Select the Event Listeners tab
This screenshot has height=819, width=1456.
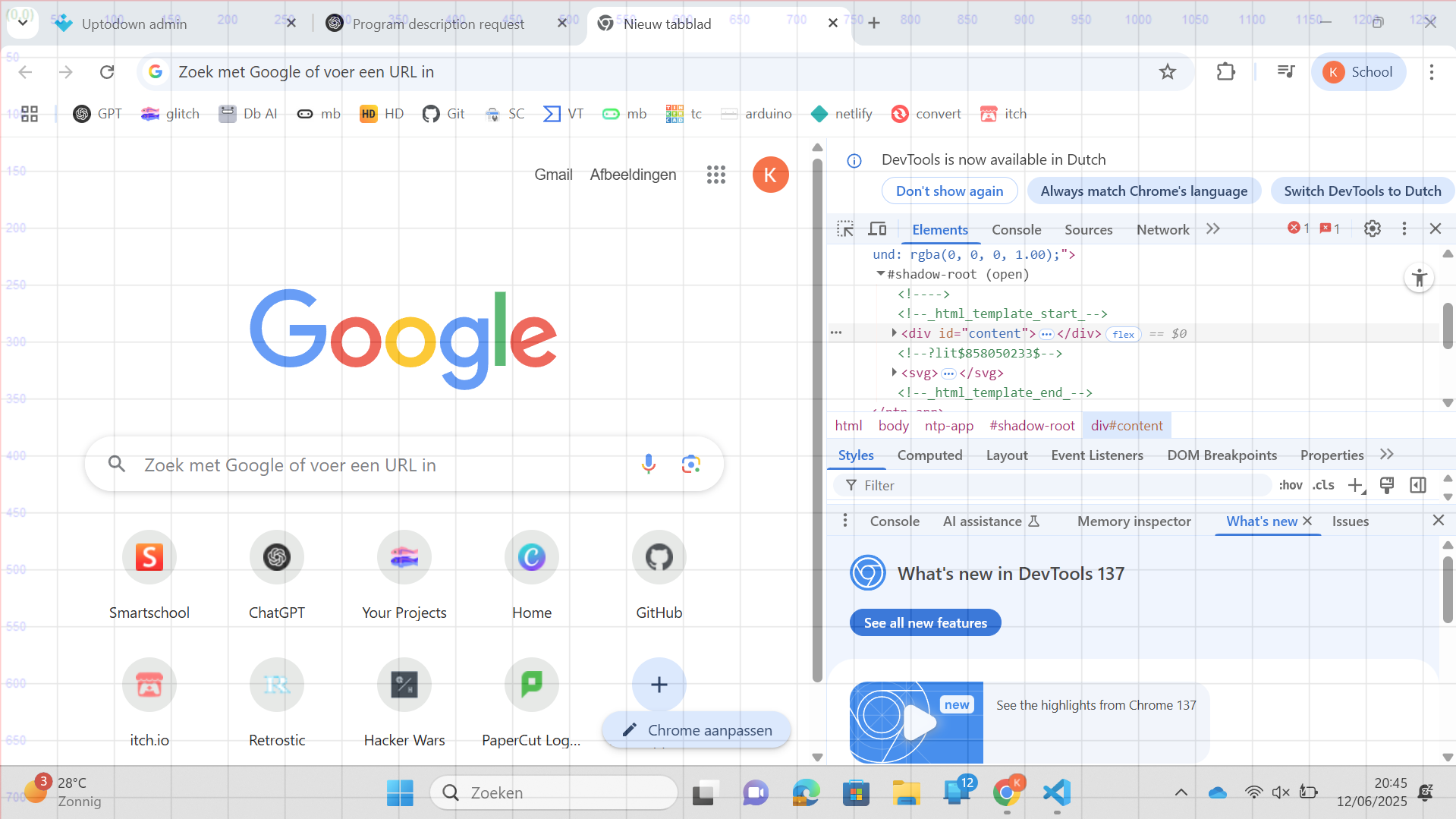click(1097, 455)
